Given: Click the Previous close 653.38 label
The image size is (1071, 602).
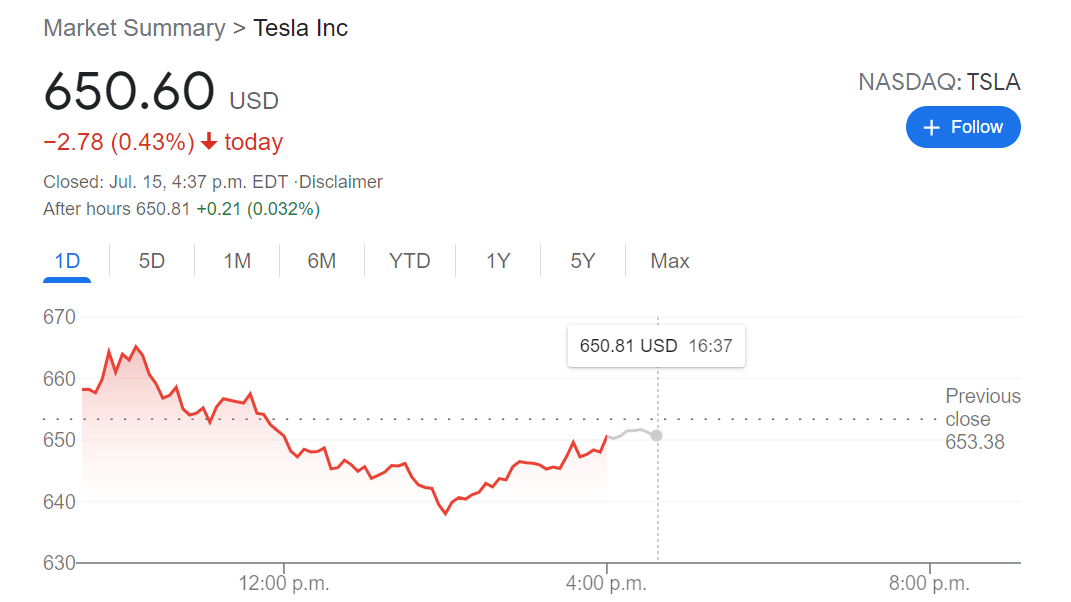Looking at the screenshot, I should click(982, 419).
